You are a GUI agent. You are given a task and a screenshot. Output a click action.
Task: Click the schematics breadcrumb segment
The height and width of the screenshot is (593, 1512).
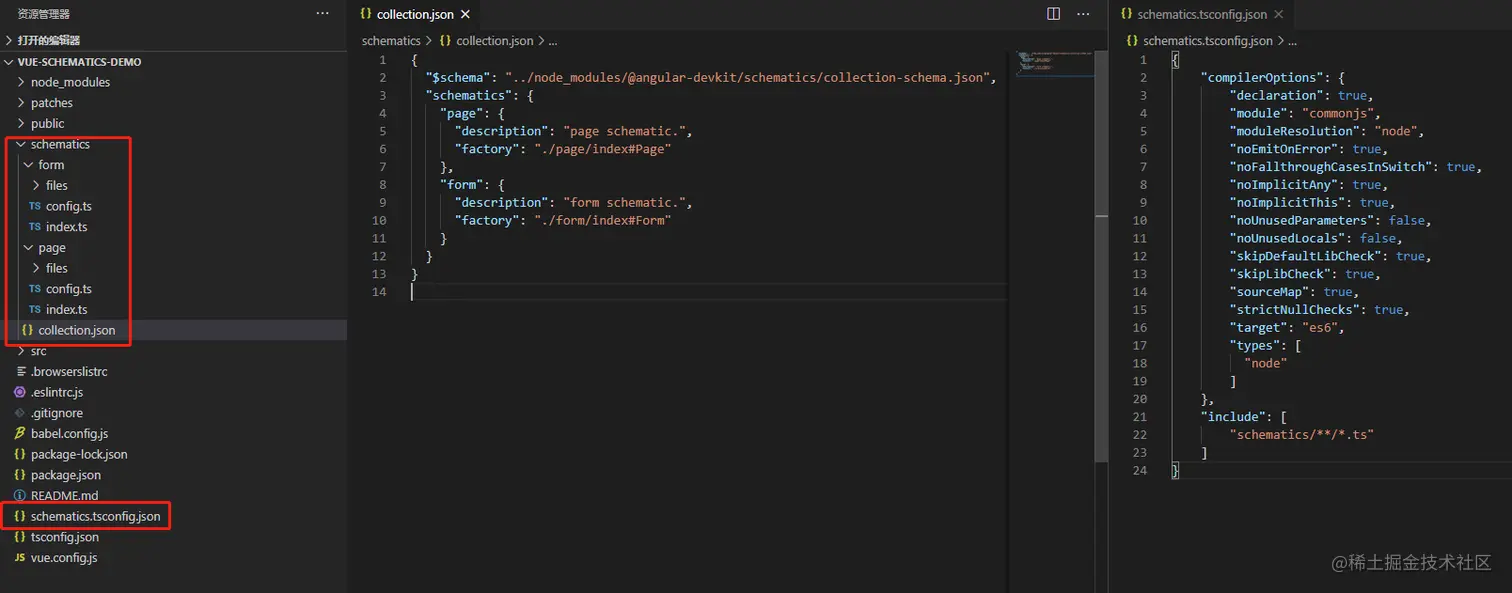point(391,41)
